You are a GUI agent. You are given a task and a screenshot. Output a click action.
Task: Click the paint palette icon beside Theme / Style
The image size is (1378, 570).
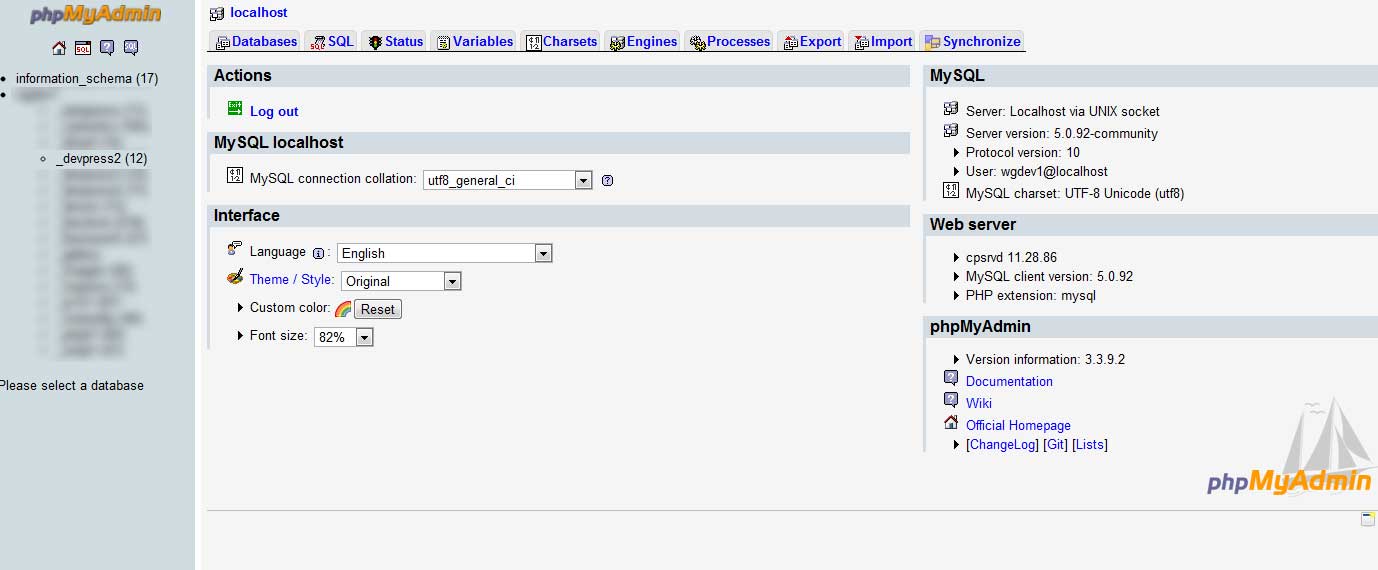pos(235,276)
